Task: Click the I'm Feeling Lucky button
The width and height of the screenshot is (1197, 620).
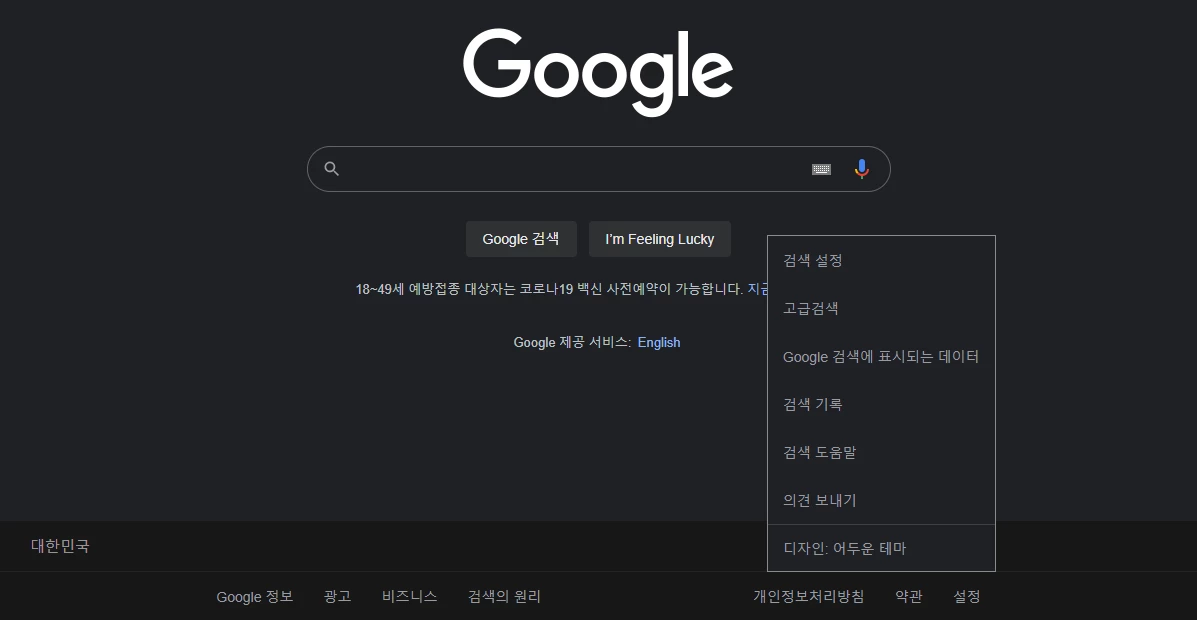Action: coord(659,238)
